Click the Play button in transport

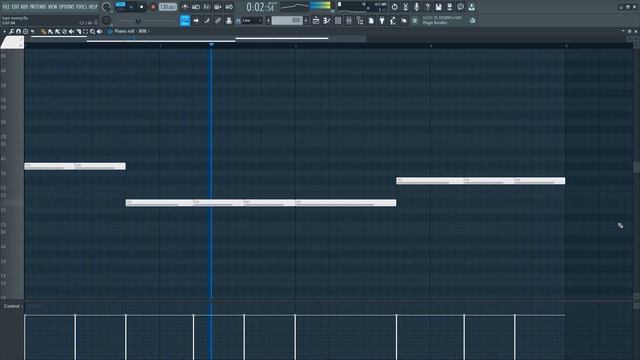(131, 7)
